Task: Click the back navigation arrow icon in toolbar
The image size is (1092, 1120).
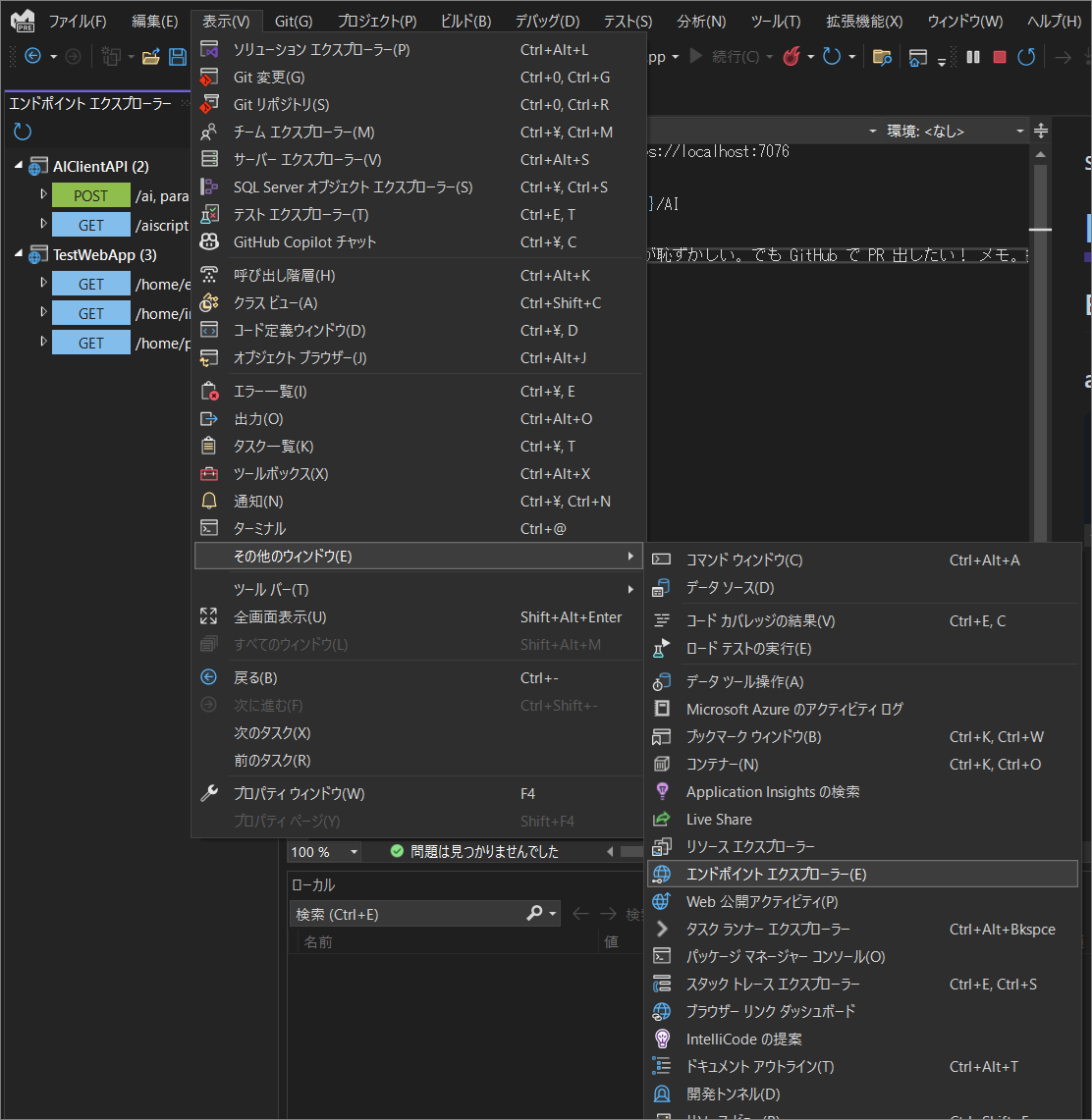Action: coord(32,56)
